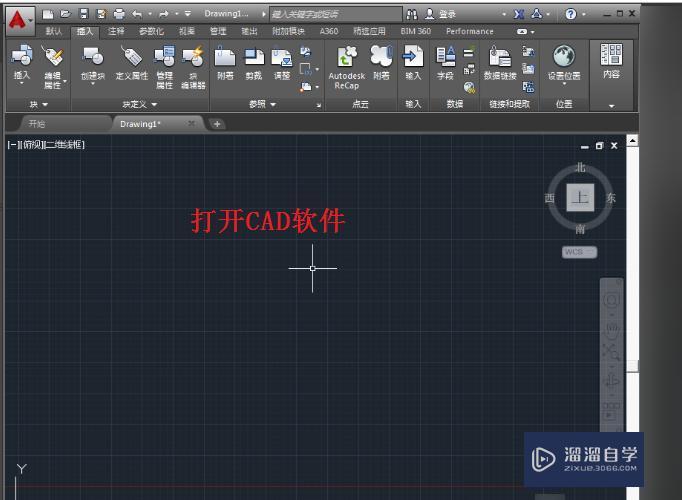The height and width of the screenshot is (500, 682).
Task: Click the 插入 Insert block icon
Action: 22,56
